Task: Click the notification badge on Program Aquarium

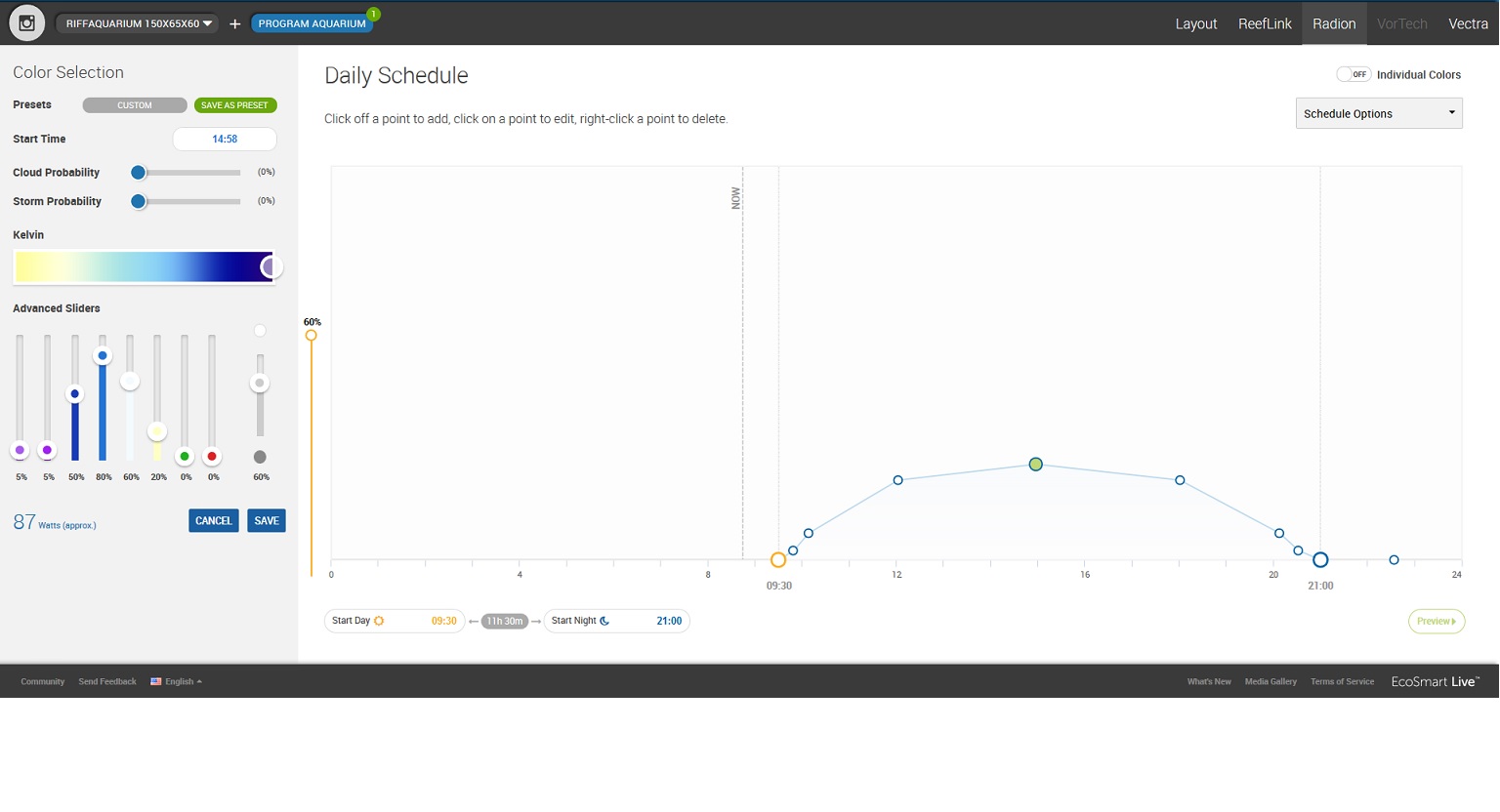Action: tap(373, 14)
